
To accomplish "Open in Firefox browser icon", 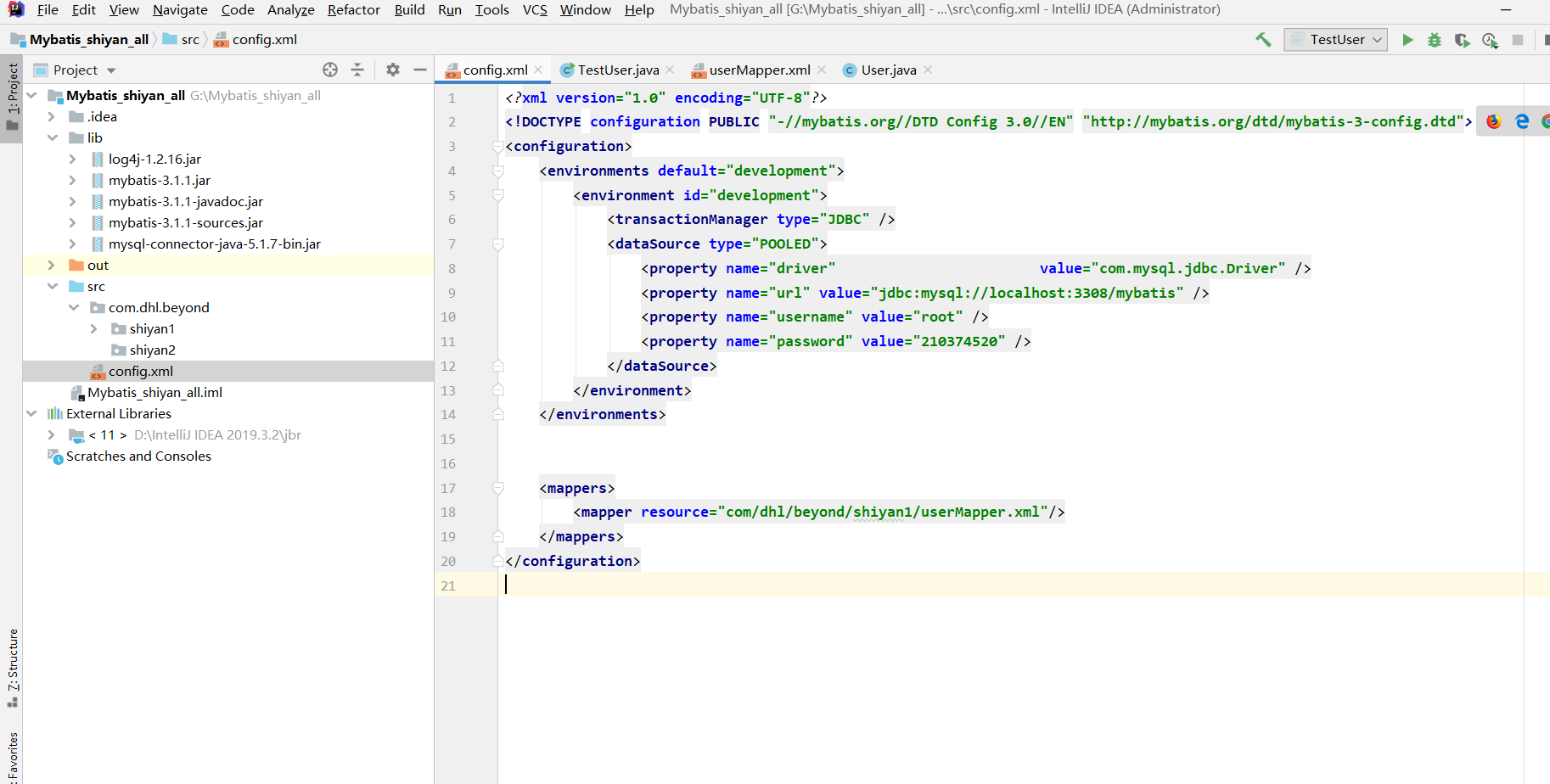I will [x=1494, y=121].
